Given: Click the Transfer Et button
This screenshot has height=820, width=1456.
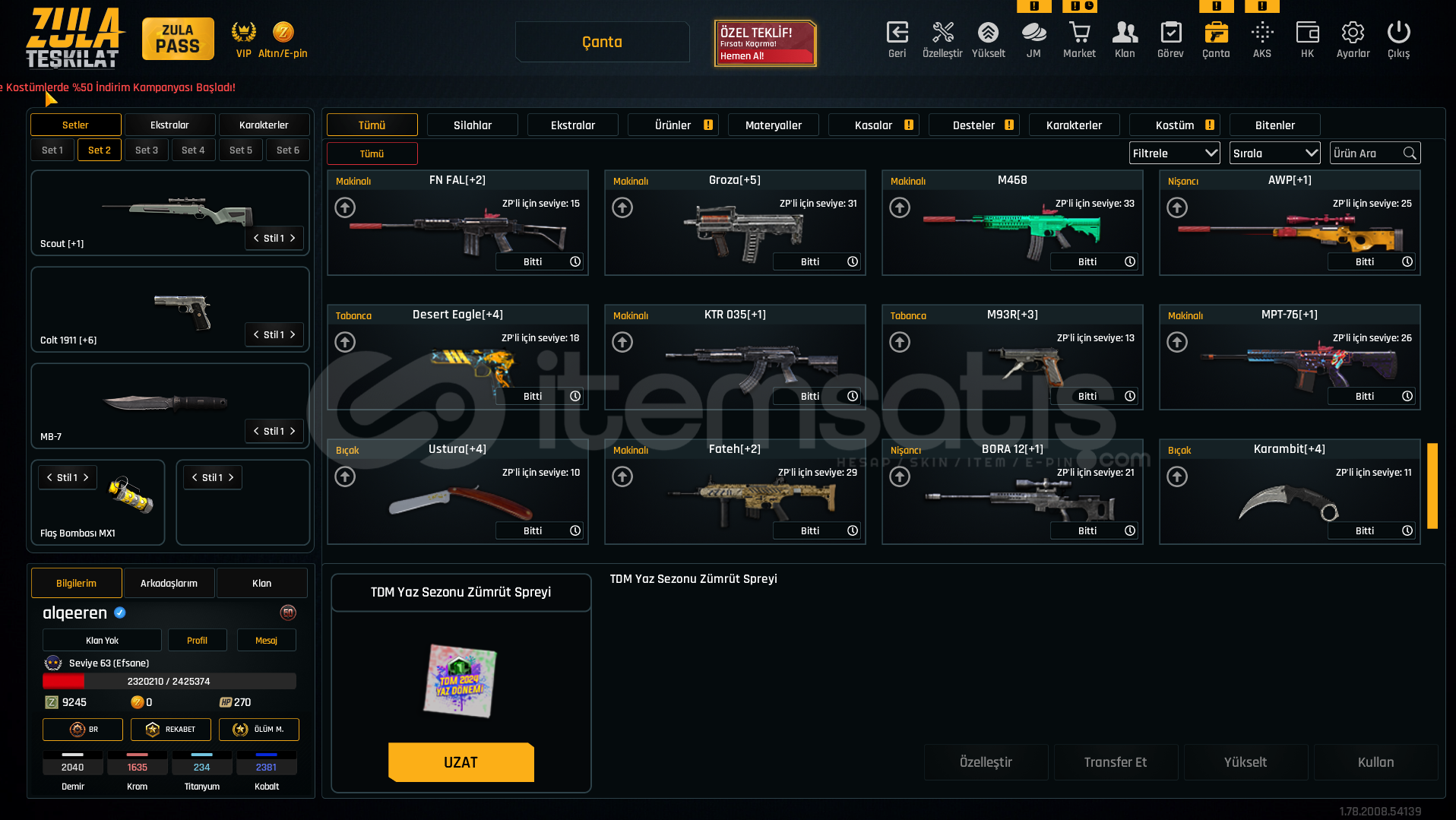Looking at the screenshot, I should pyautogui.click(x=1116, y=762).
